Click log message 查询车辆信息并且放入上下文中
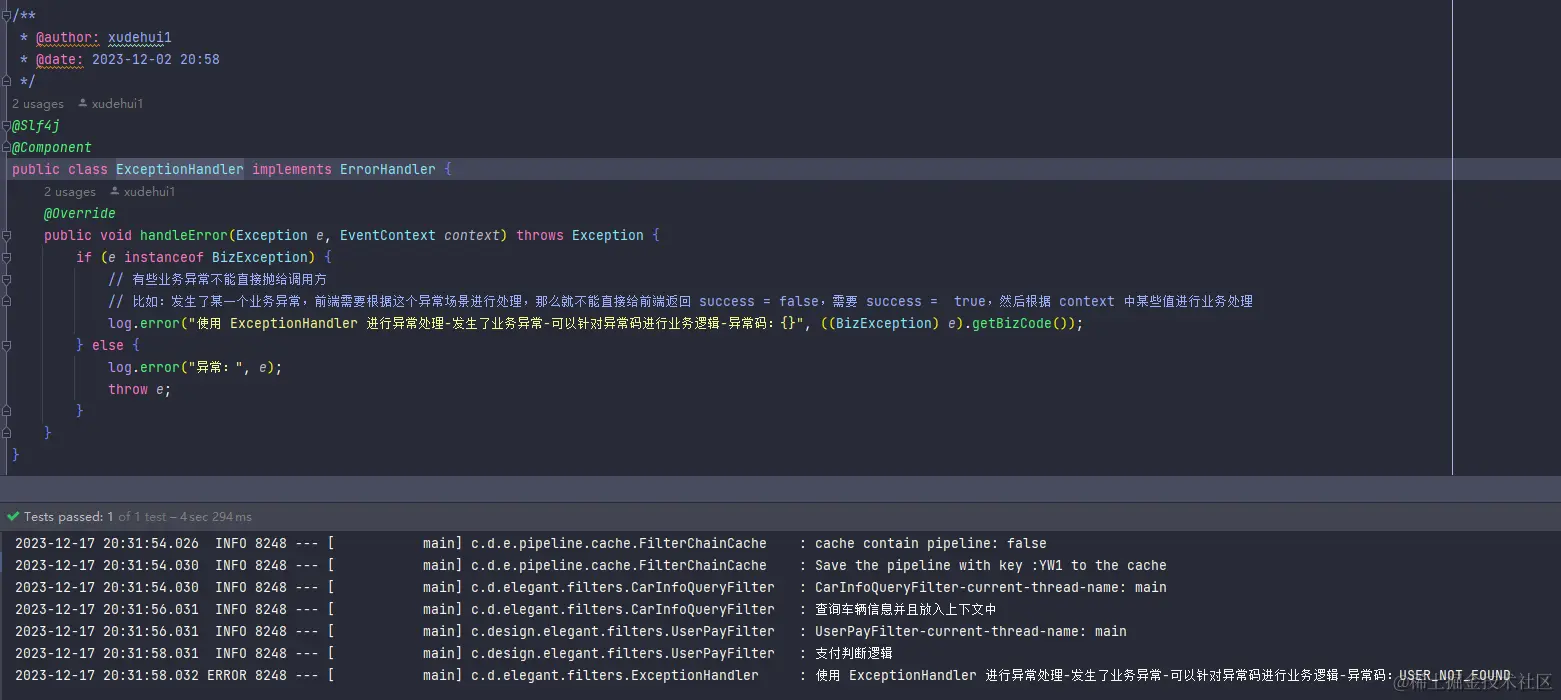The image size is (1561, 700). click(x=906, y=610)
